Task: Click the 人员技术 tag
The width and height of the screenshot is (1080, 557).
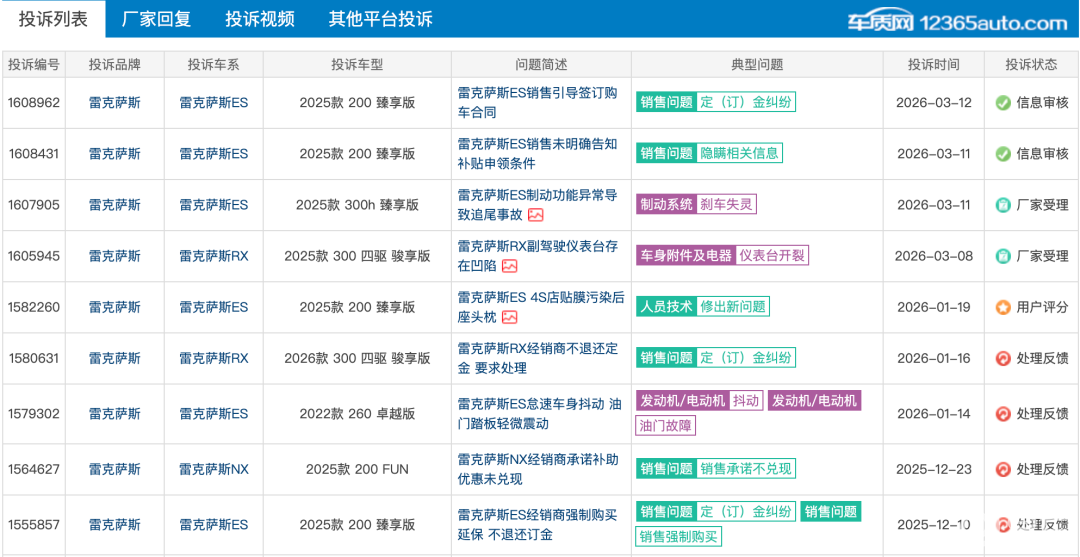Action: [x=666, y=307]
